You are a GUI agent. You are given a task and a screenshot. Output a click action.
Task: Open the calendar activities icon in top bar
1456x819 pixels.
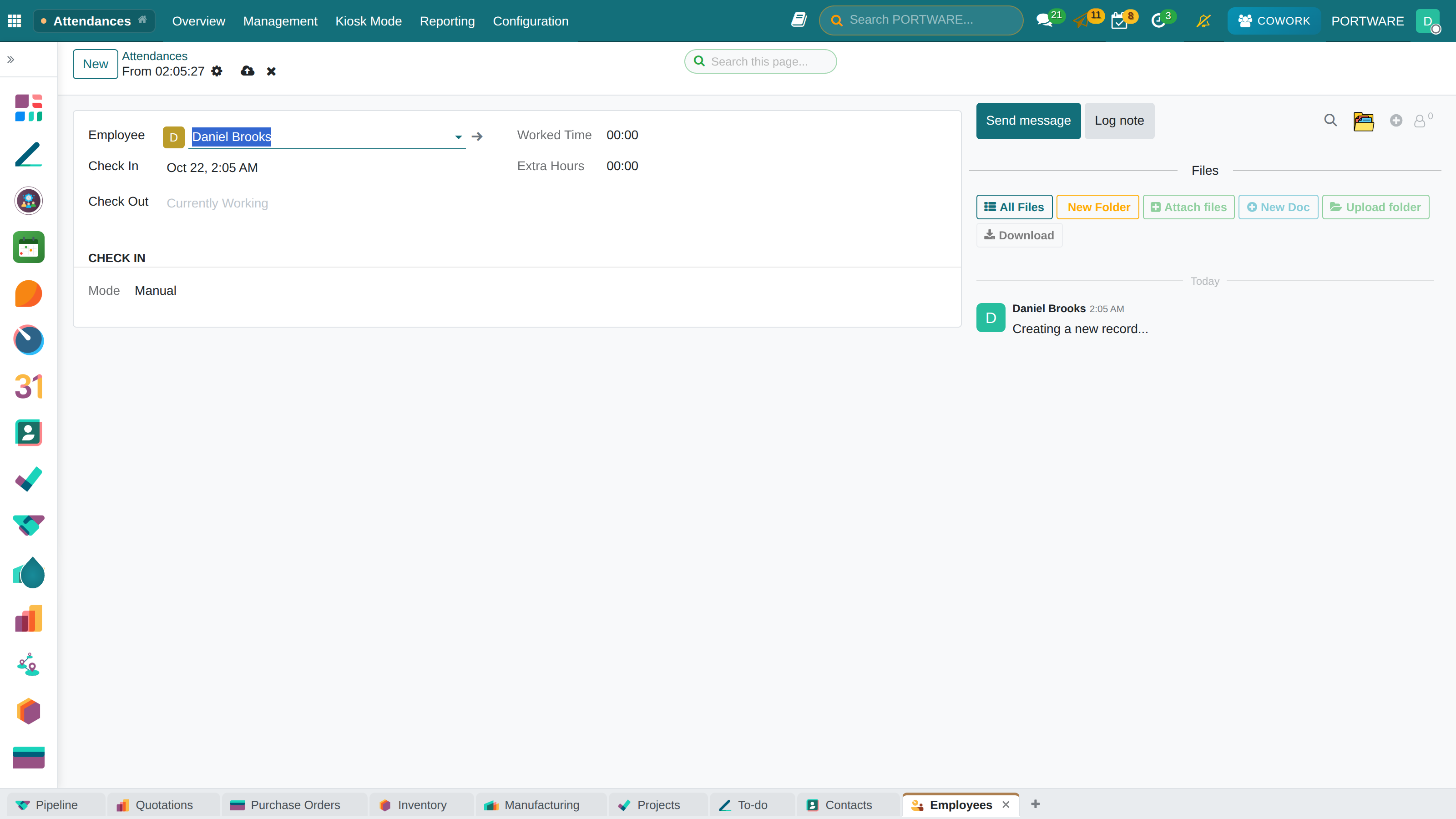[x=1119, y=21]
